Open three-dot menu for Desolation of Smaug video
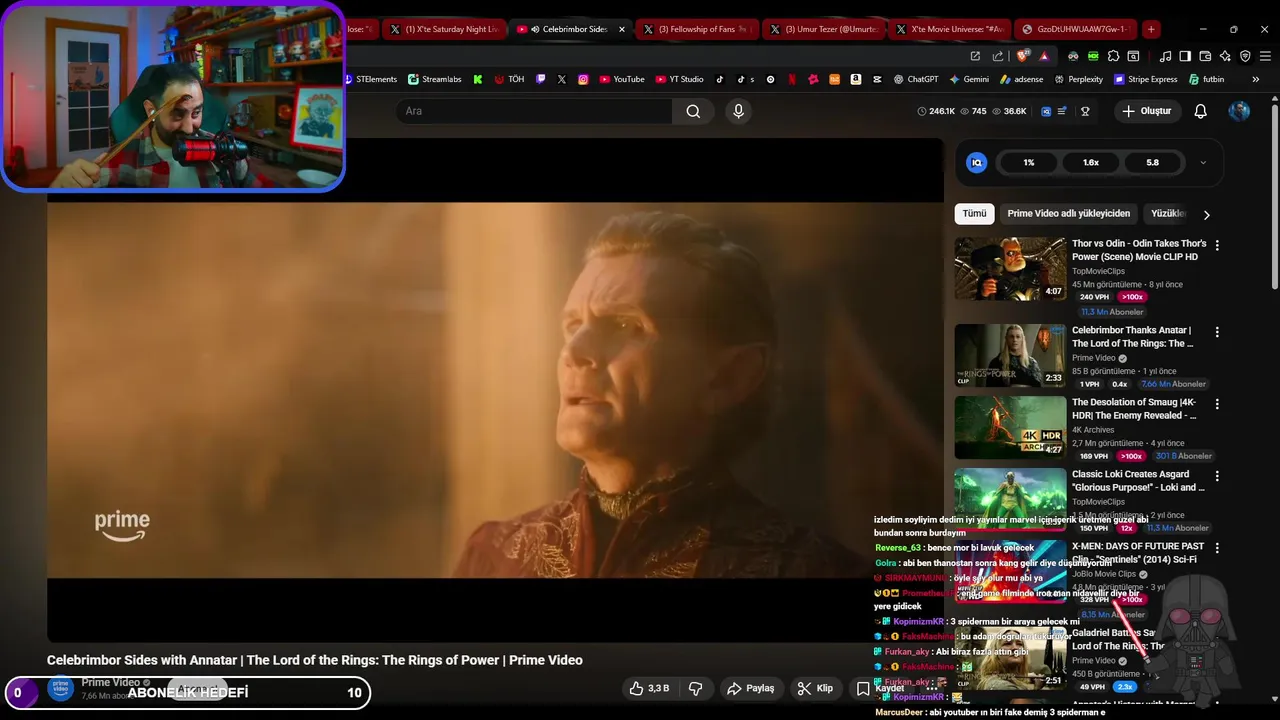 tap(1217, 404)
